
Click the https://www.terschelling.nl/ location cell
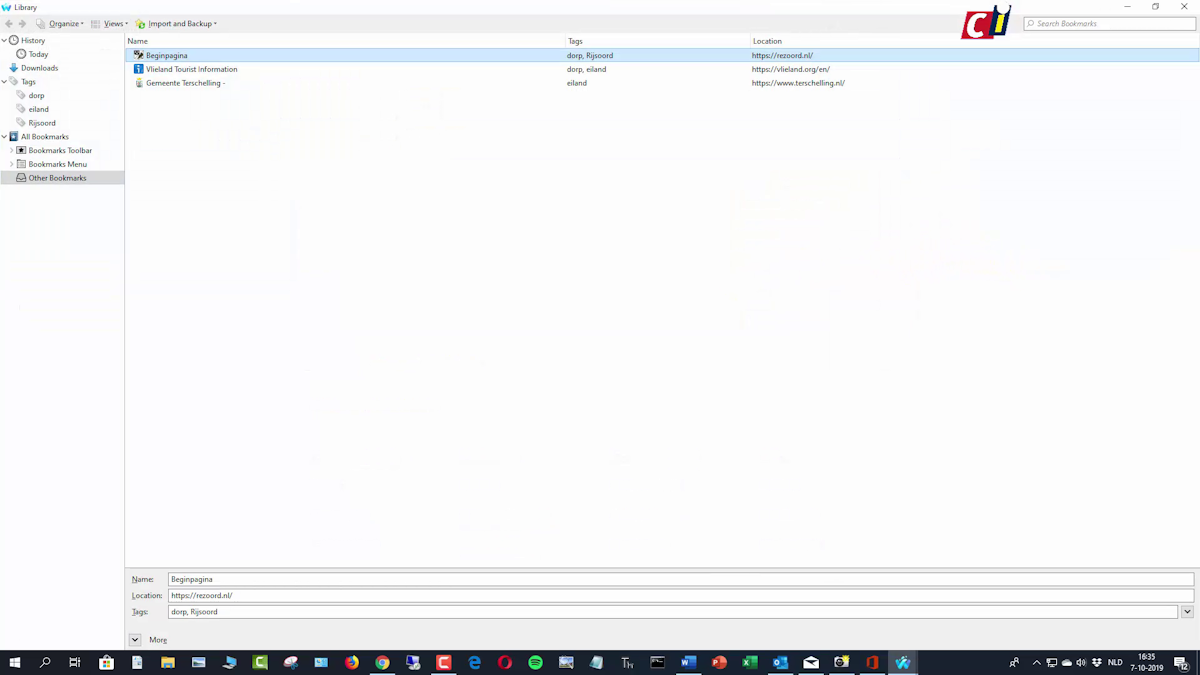click(798, 83)
